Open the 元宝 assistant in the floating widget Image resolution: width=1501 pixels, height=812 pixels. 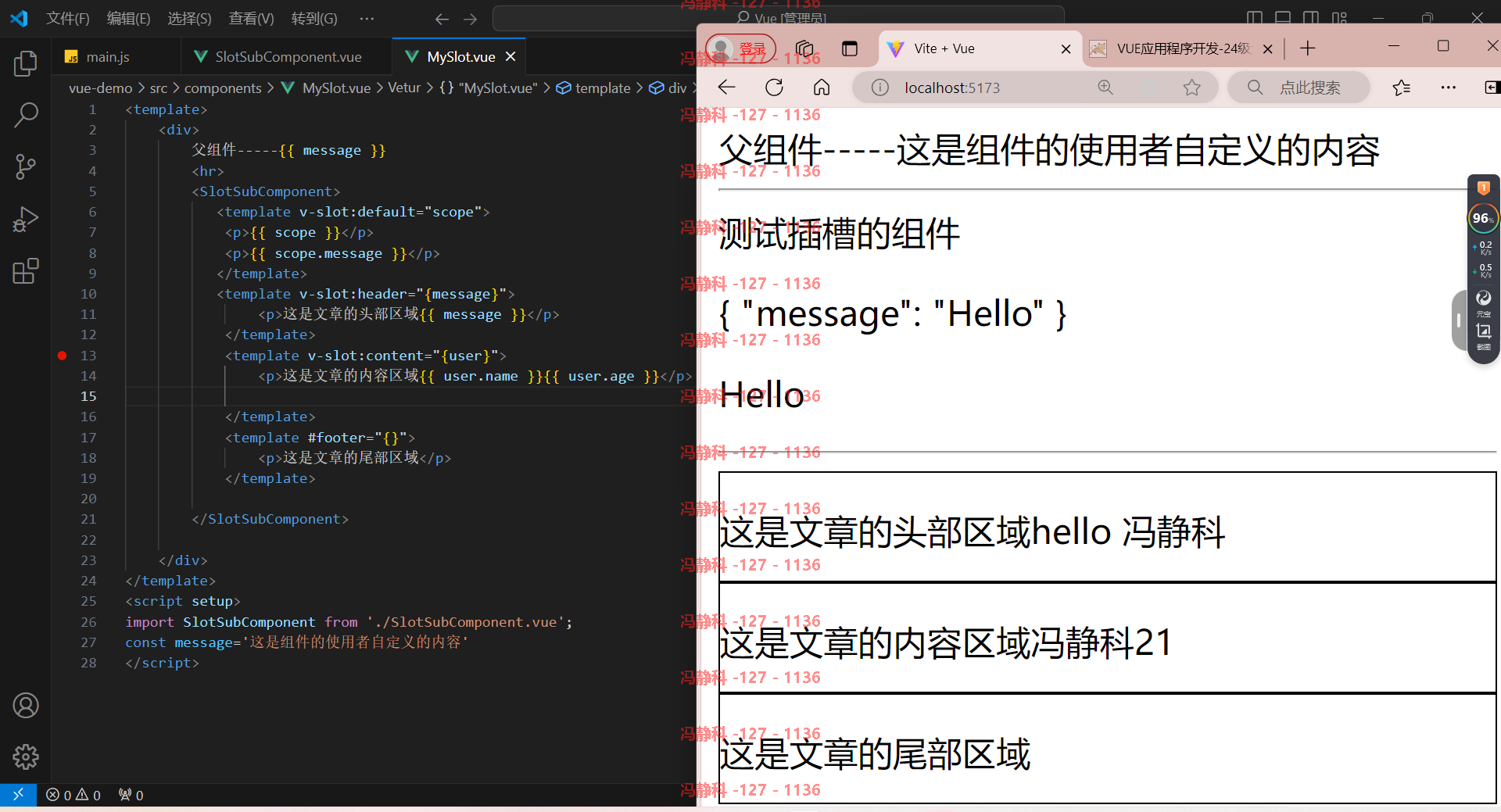[1484, 302]
